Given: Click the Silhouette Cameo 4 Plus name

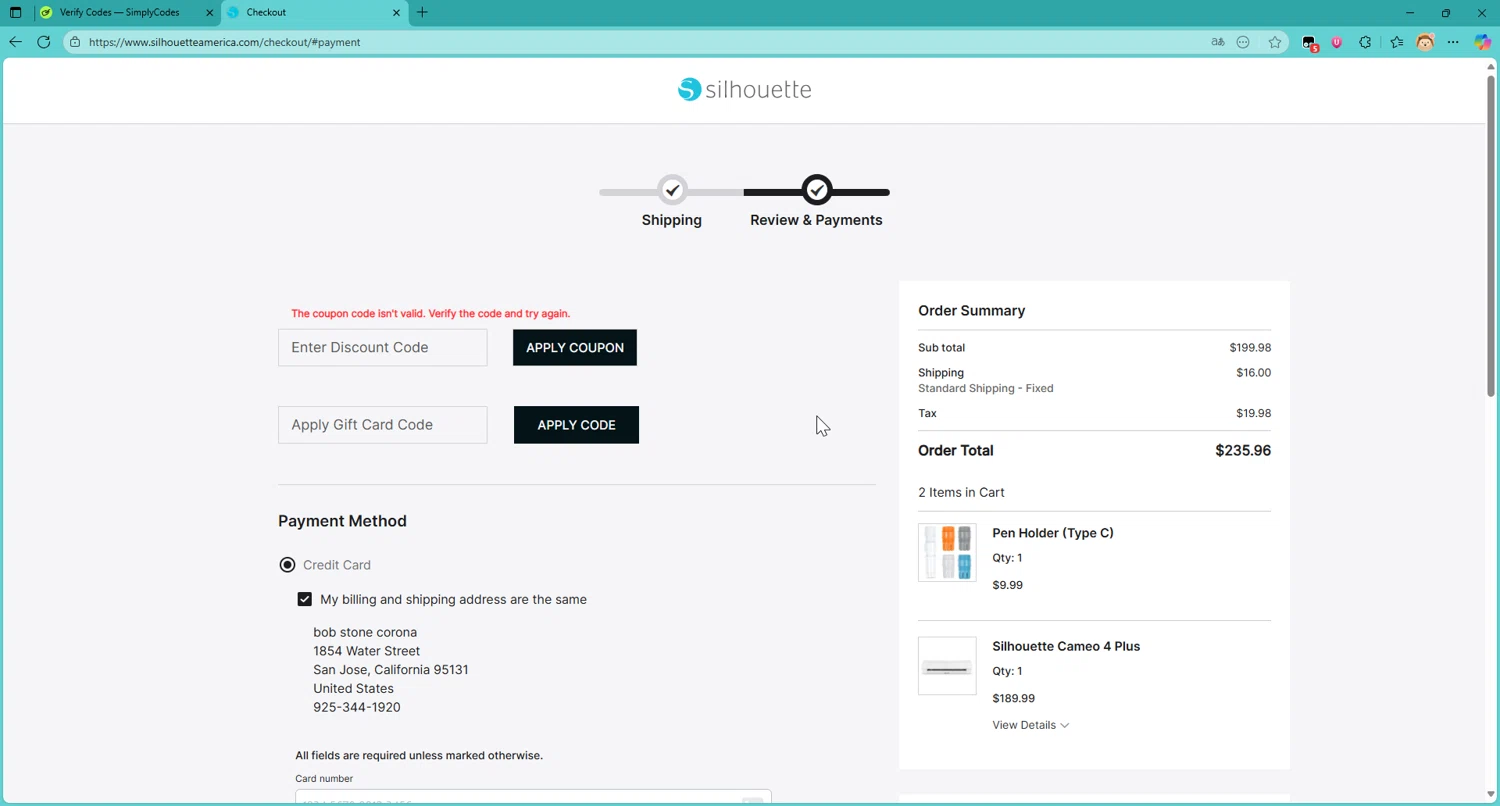Looking at the screenshot, I should point(1066,646).
